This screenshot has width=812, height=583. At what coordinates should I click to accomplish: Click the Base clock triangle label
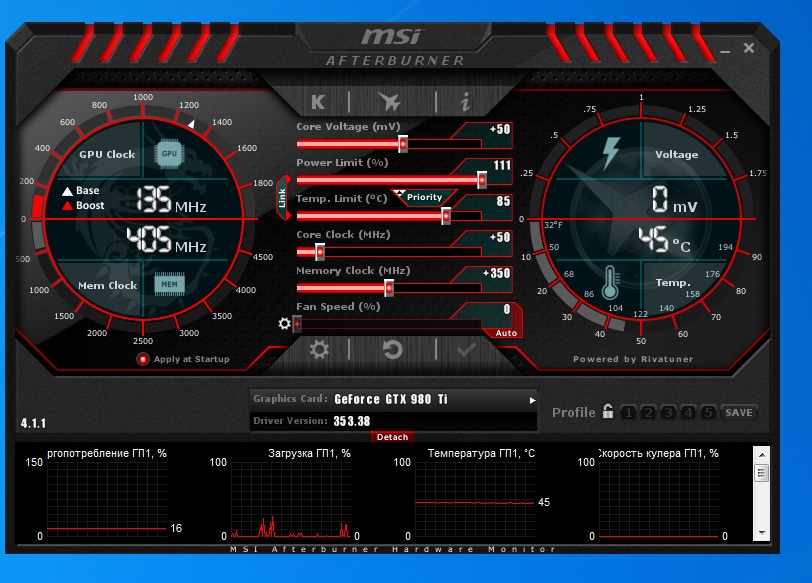coord(80,191)
